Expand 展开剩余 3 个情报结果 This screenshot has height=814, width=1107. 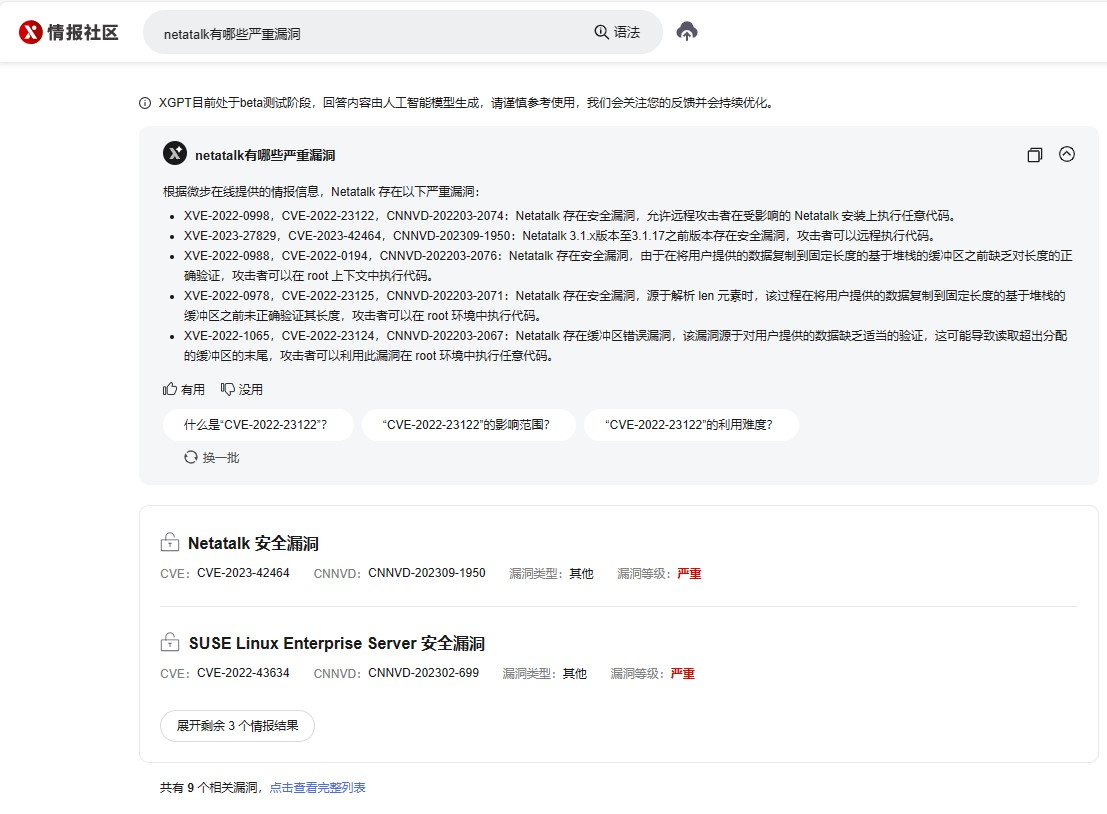[x=237, y=726]
